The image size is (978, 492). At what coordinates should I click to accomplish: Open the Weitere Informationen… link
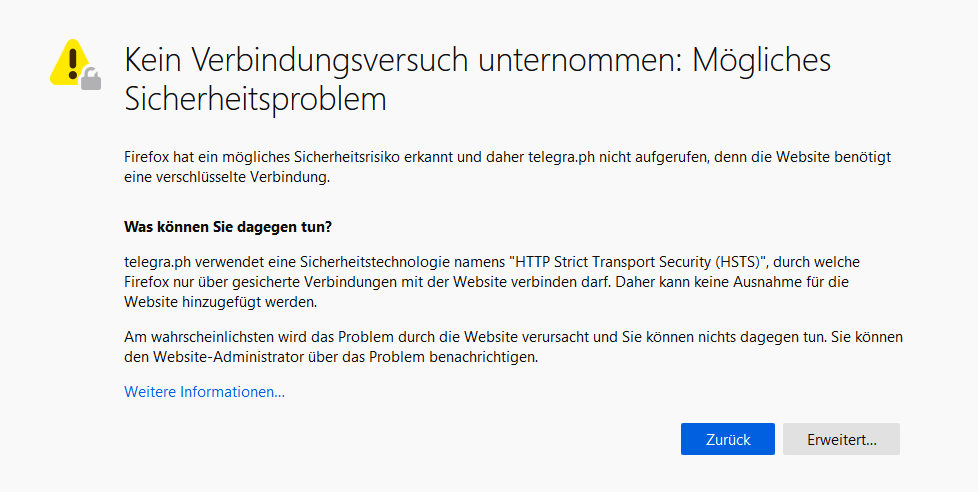[205, 392]
